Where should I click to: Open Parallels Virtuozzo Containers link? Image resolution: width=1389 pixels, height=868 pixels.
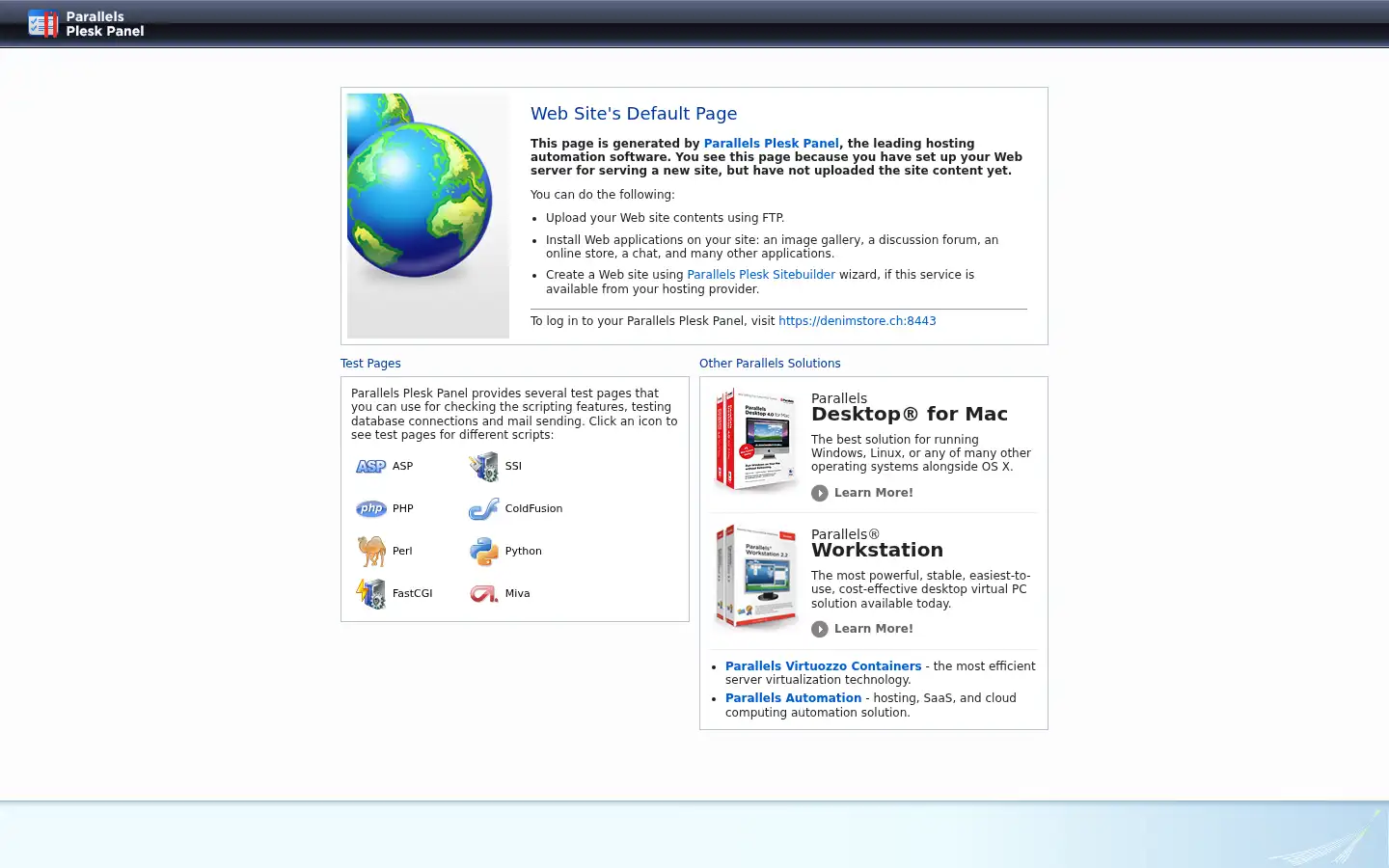[823, 666]
